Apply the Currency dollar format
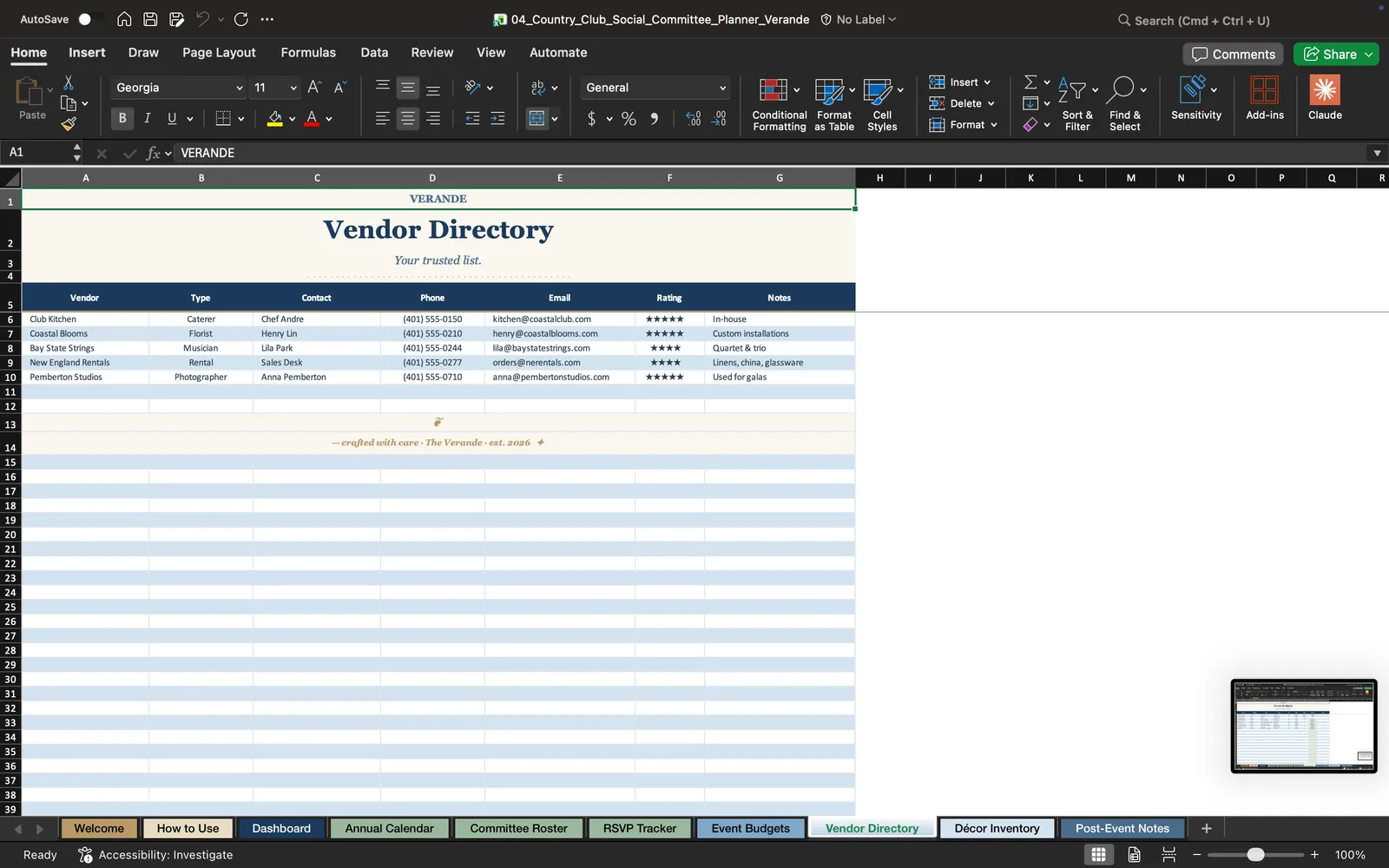 (591, 118)
